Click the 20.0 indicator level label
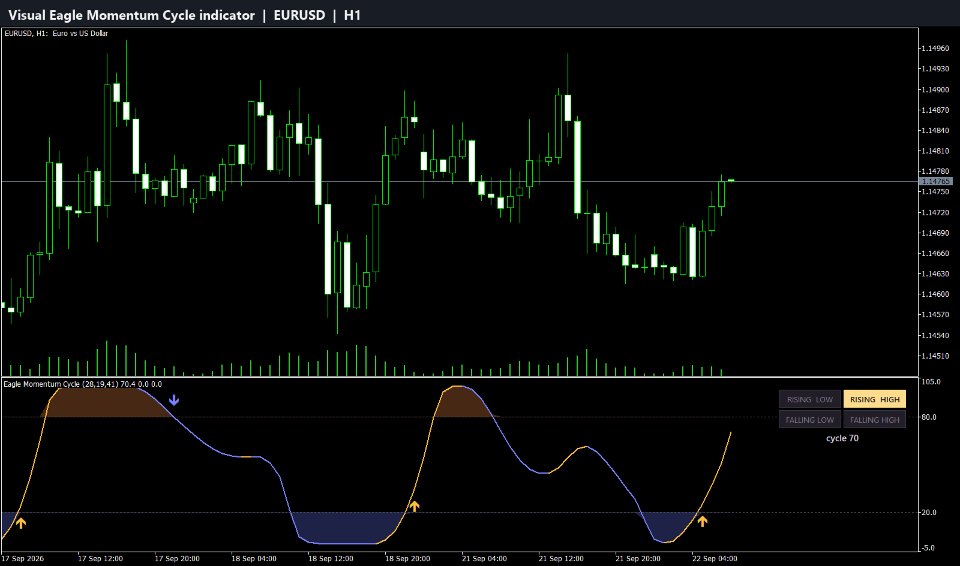The image size is (960, 566). pyautogui.click(x=929, y=512)
